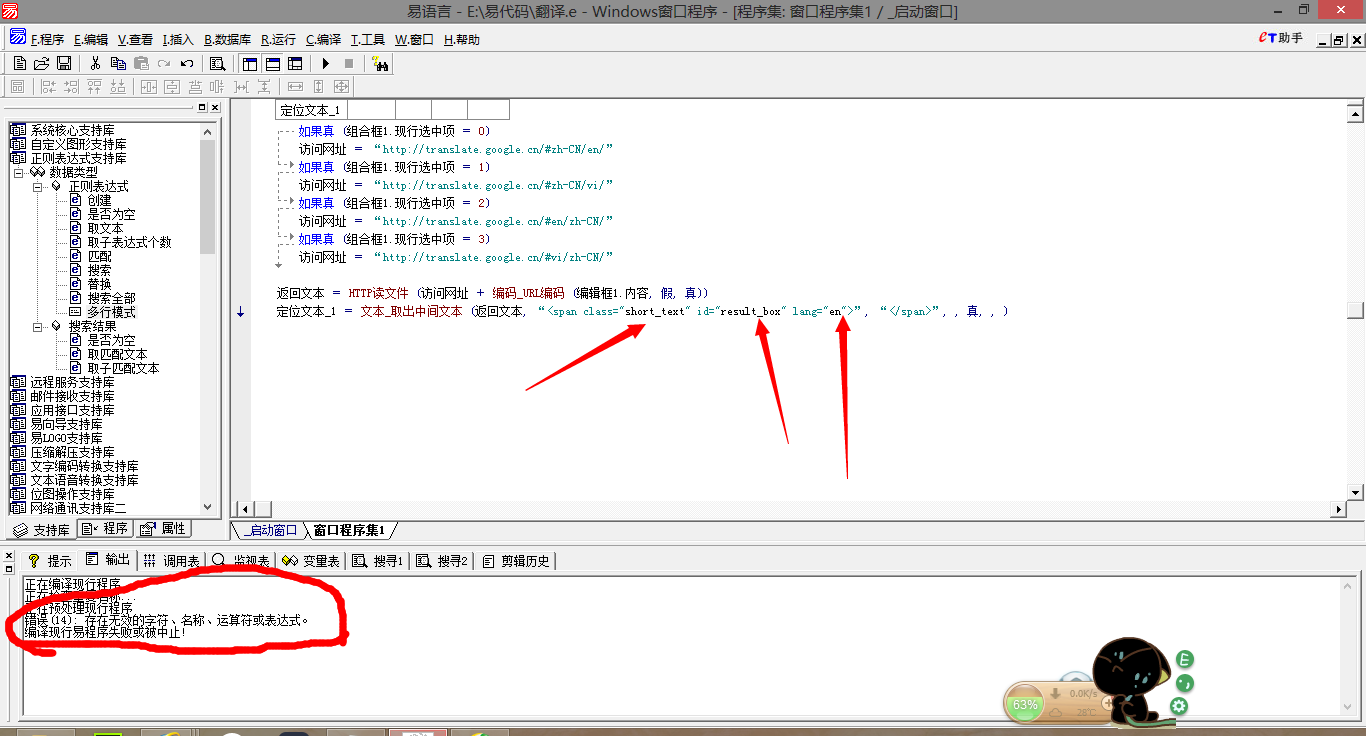Open the B.数据库 menu
The image size is (1366, 736).
[x=228, y=40]
